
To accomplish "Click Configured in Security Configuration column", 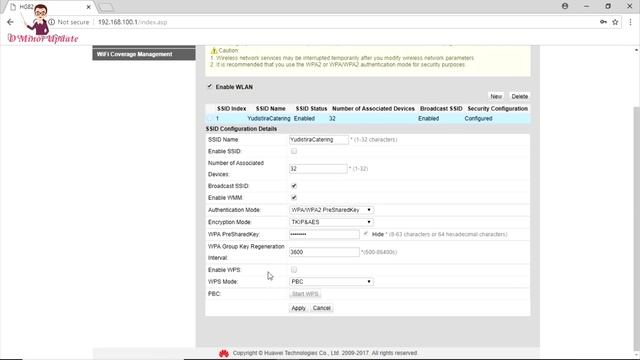I will [x=478, y=118].
